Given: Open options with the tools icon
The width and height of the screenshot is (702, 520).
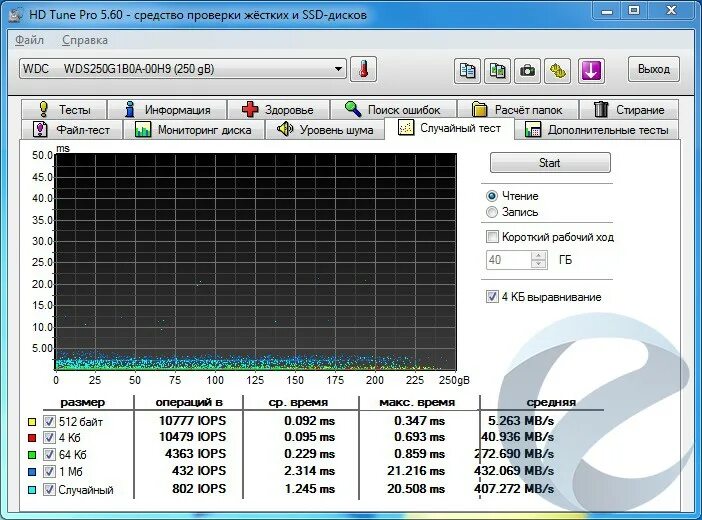Looking at the screenshot, I should [x=557, y=71].
